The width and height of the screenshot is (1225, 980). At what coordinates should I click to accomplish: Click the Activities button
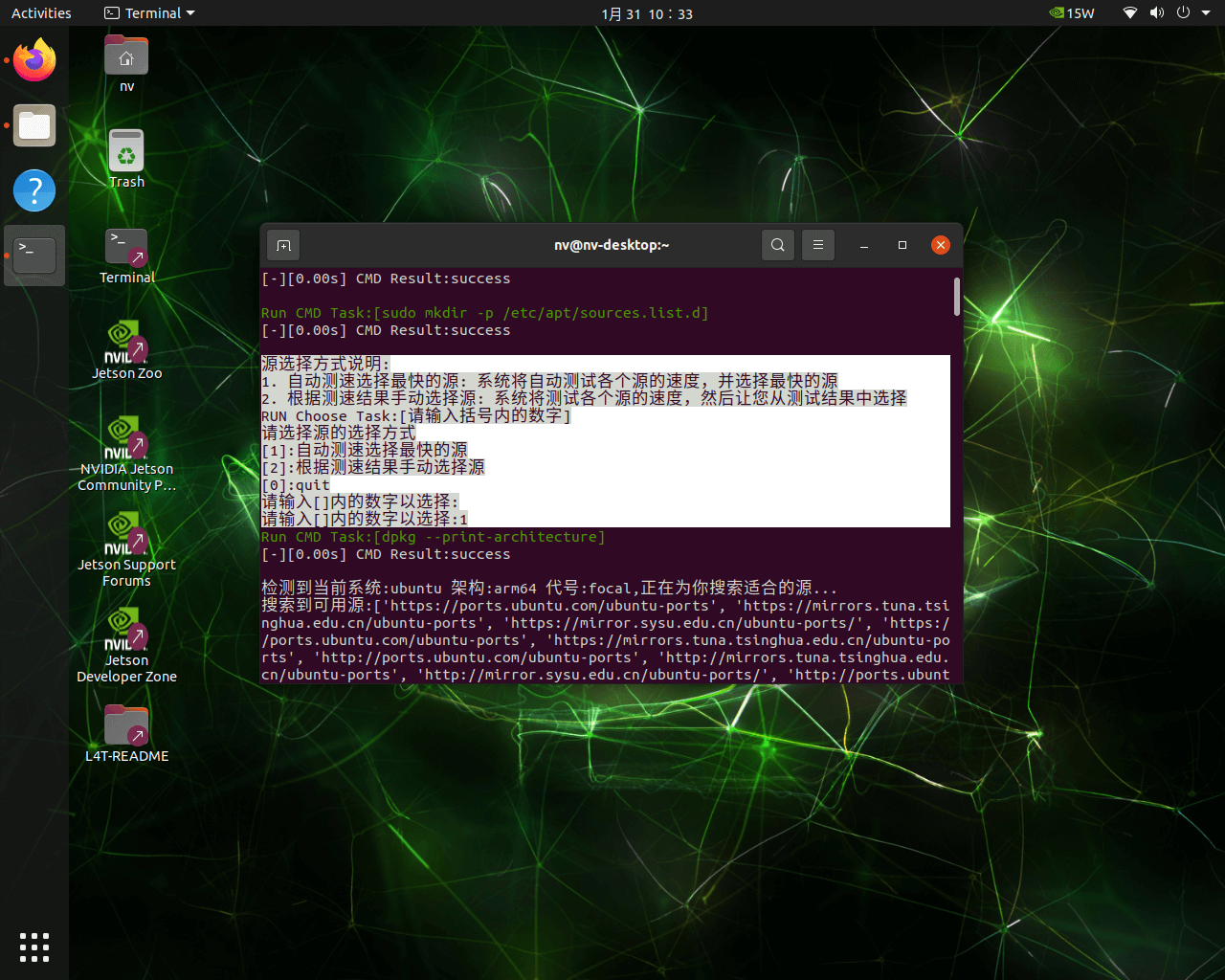point(41,13)
